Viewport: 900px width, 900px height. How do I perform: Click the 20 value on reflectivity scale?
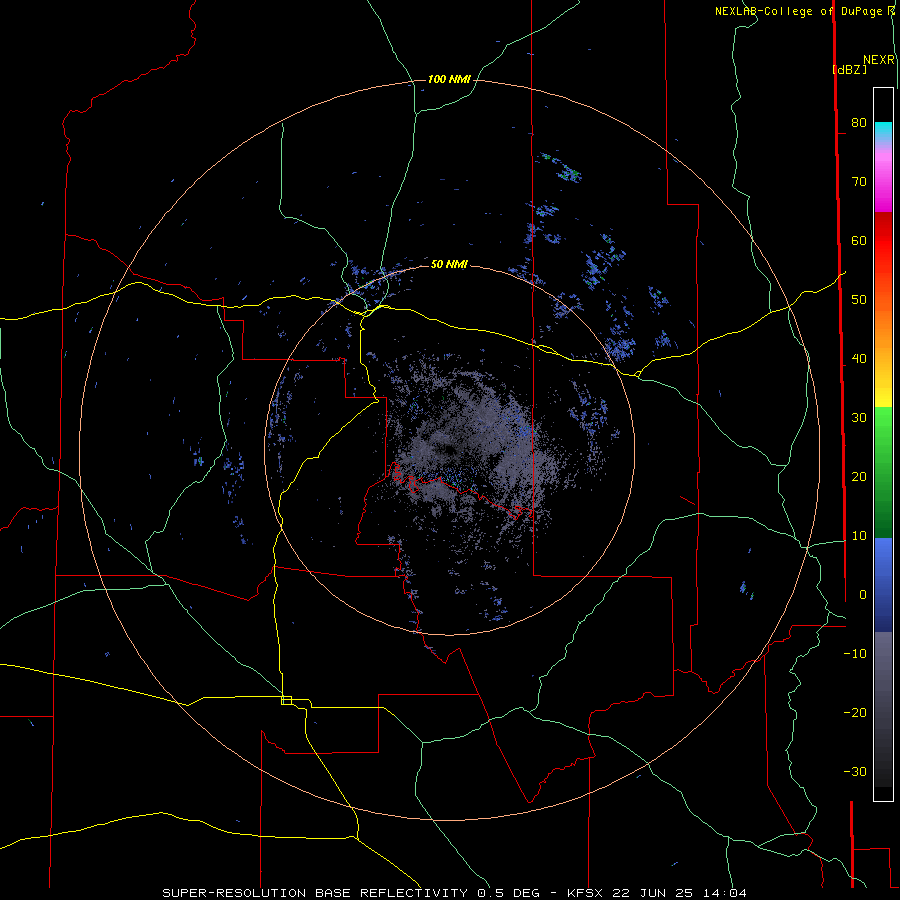859,476
